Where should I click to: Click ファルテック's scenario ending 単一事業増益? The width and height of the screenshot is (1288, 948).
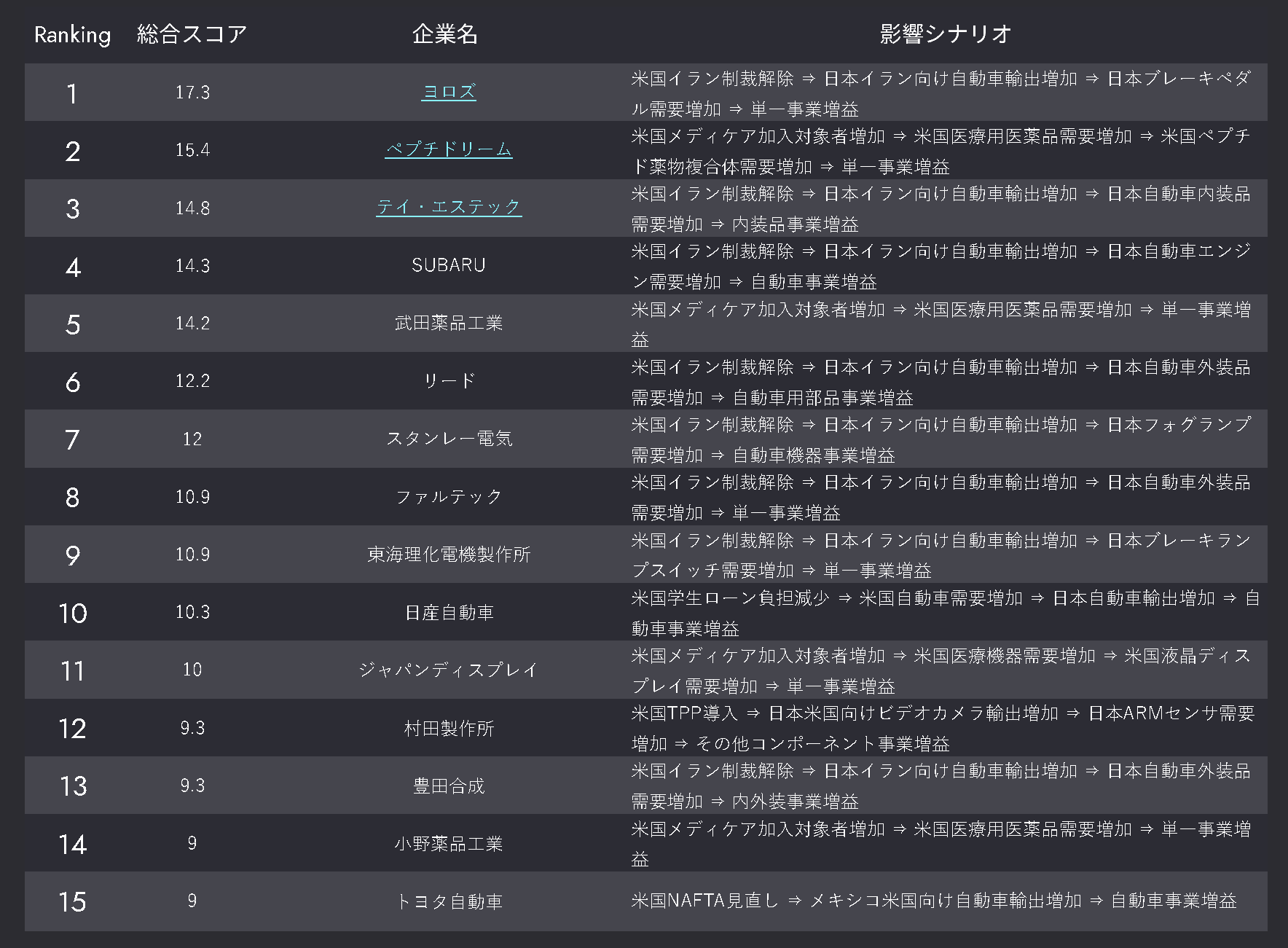click(x=941, y=497)
